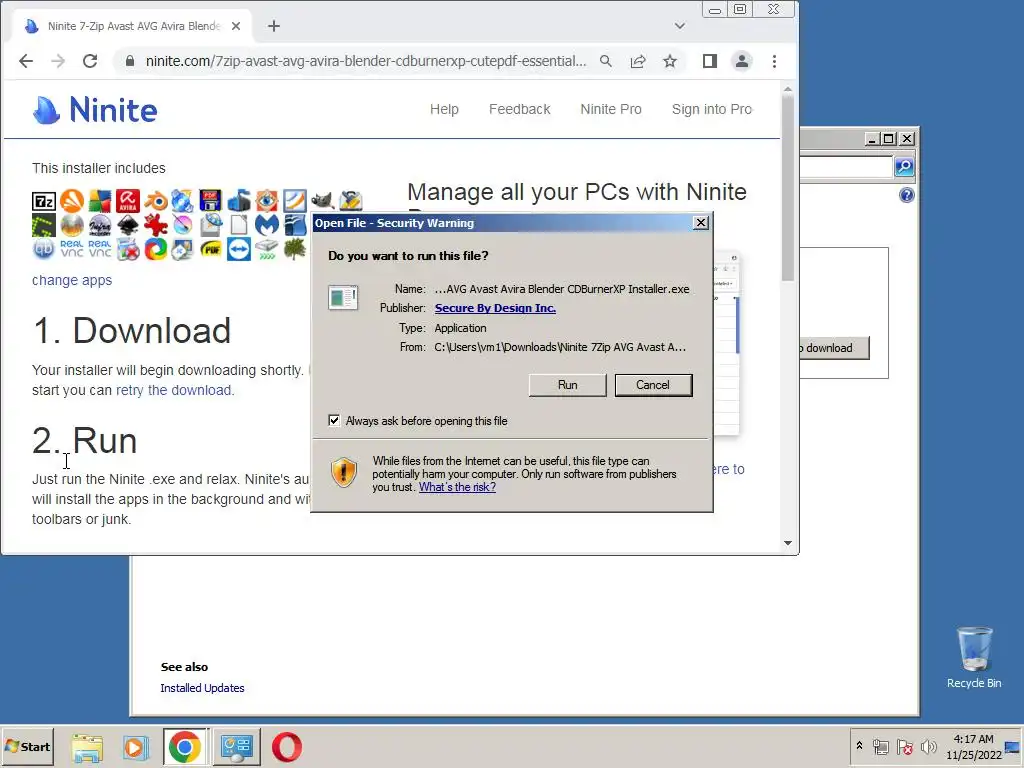The width and height of the screenshot is (1024, 768).
Task: Uncheck Always ask before opening this file
Action: click(x=334, y=421)
